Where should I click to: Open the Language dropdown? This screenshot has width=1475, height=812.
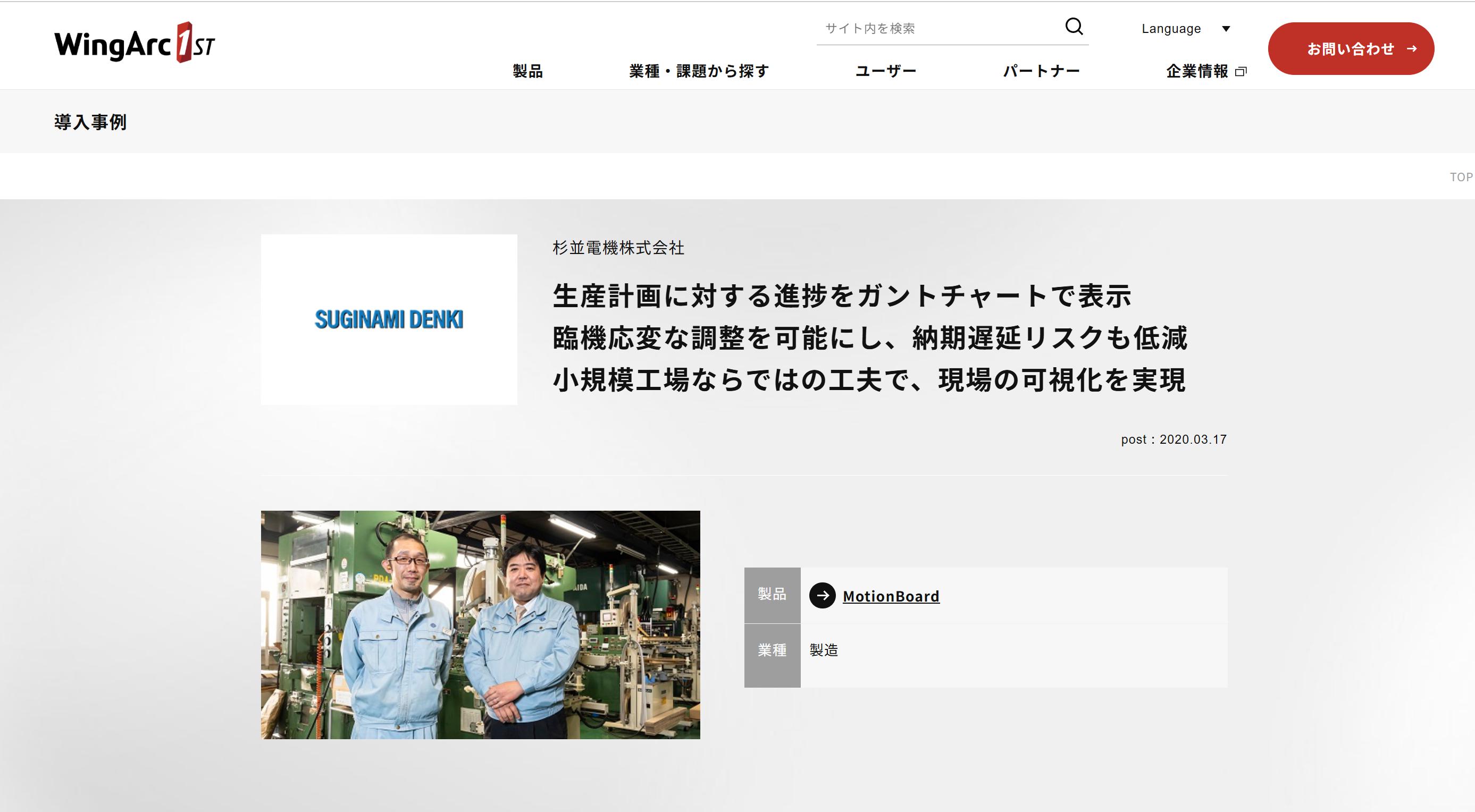pyautogui.click(x=1185, y=29)
